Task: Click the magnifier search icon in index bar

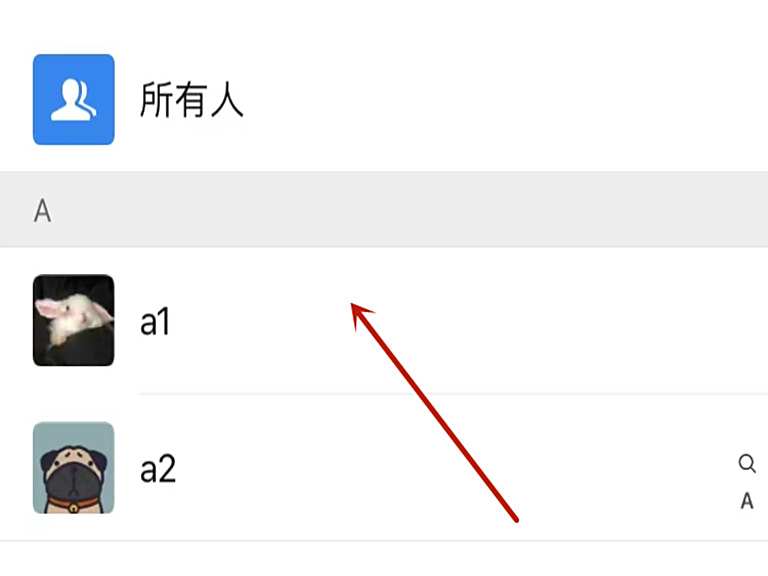Action: 747,463
